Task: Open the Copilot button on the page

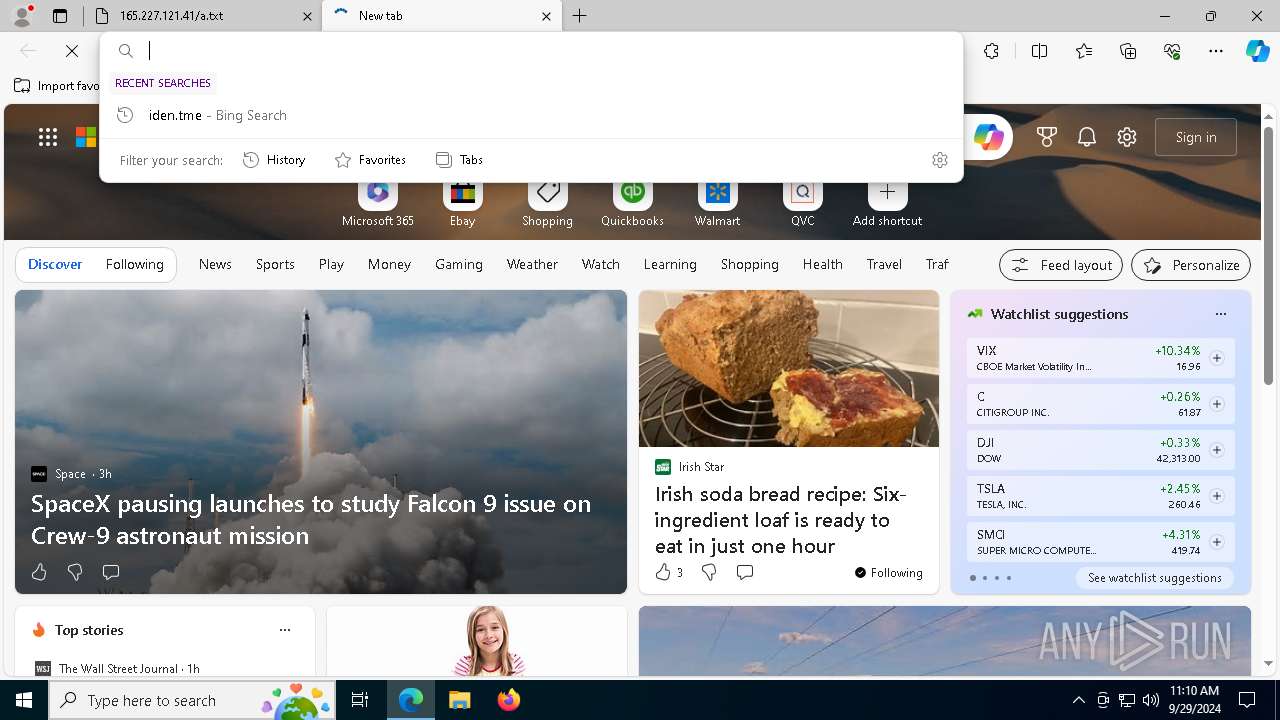Action: tap(989, 138)
